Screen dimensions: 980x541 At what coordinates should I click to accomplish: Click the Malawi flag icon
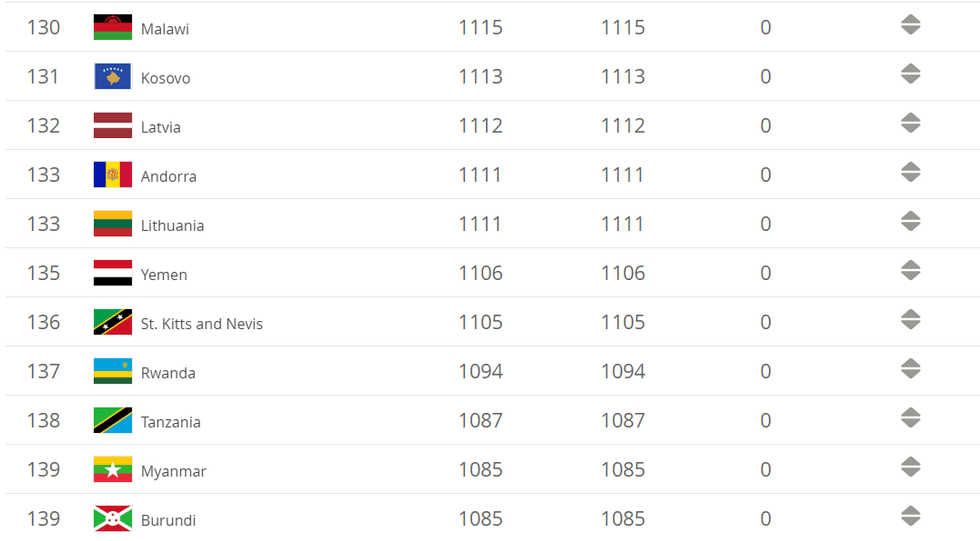tap(113, 27)
